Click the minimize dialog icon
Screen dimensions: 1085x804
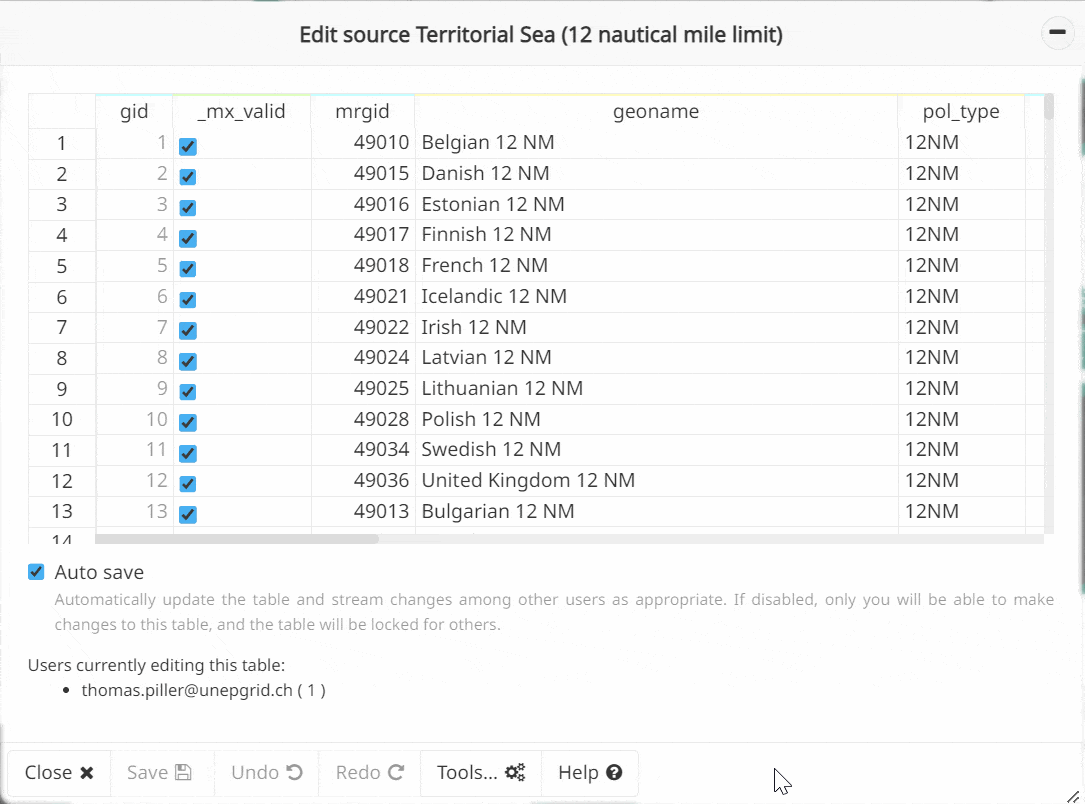[1057, 34]
